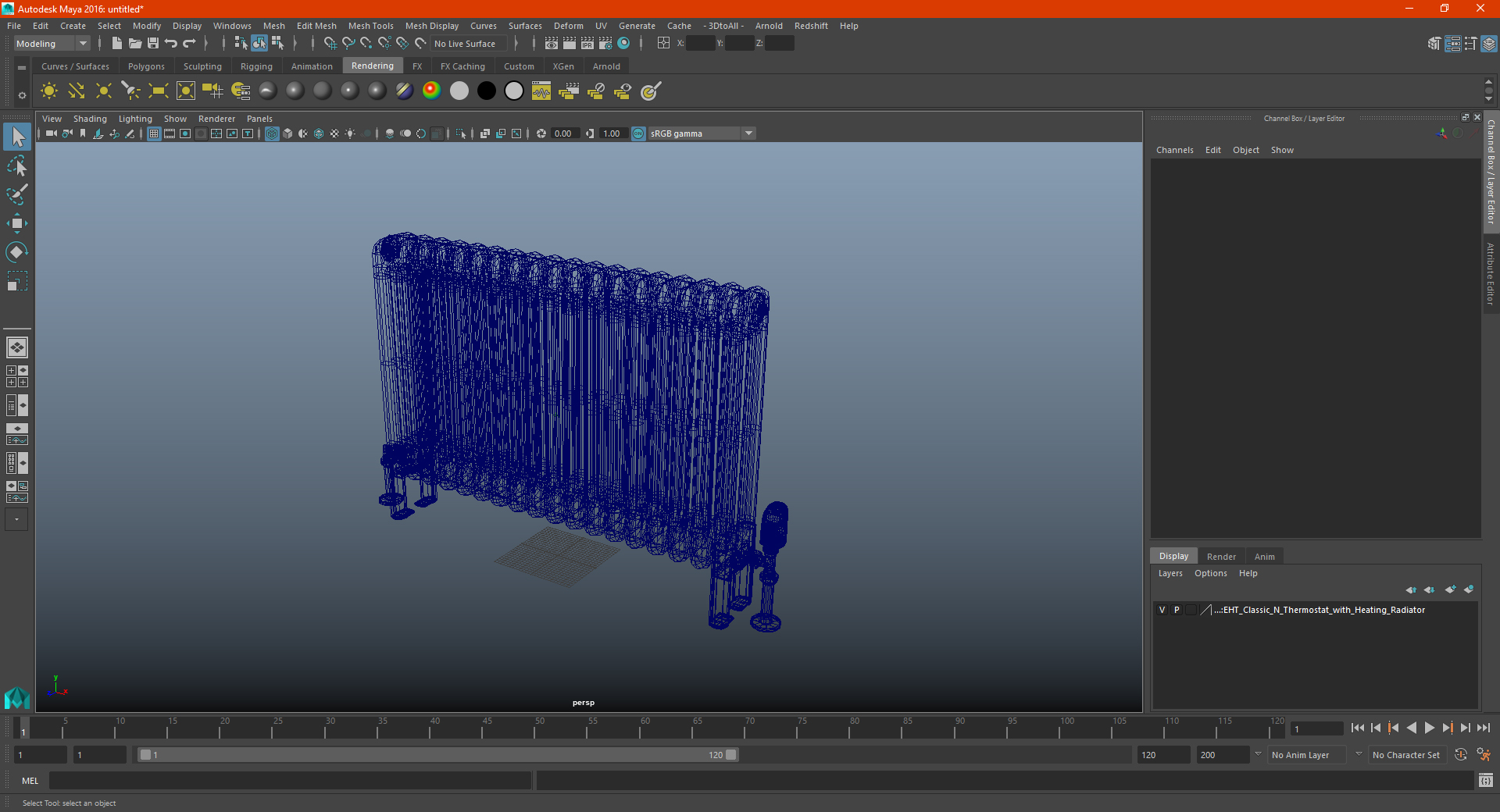Screen dimensions: 1500x812
Task: Toggle auto keyframe
Action: pos(1461,755)
